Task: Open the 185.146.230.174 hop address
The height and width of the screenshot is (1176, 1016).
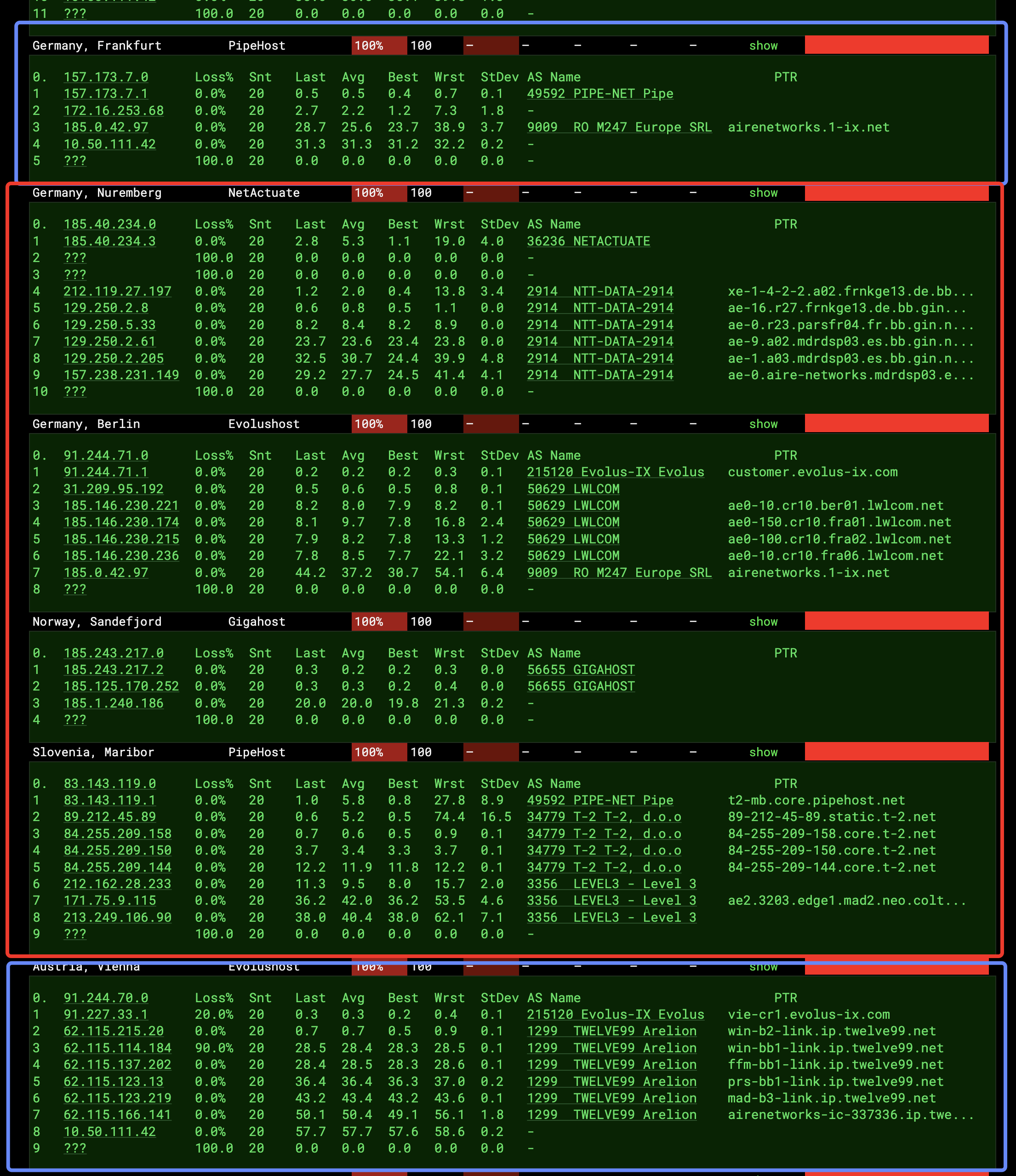Action: click(x=121, y=522)
